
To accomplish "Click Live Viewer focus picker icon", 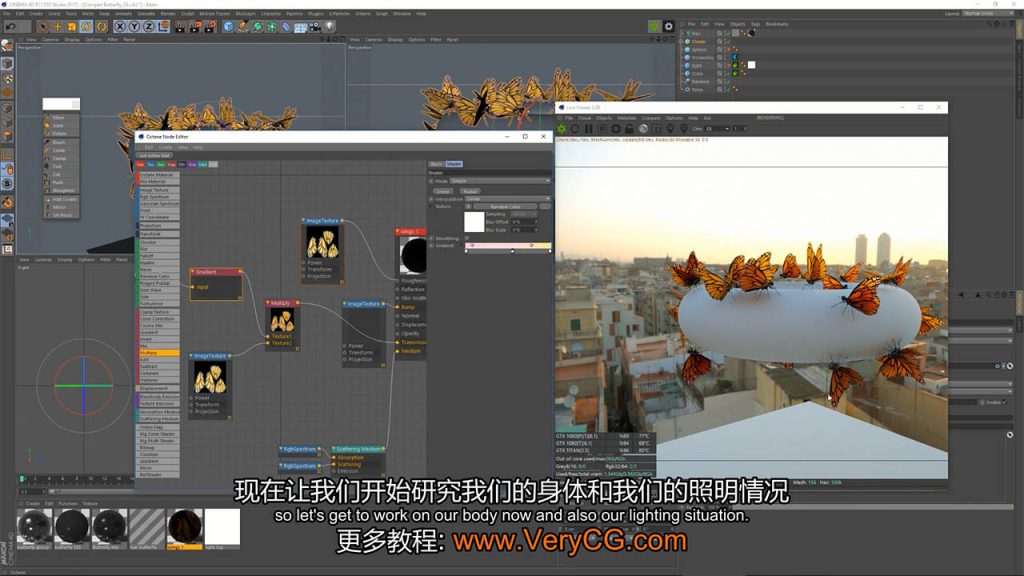I will tap(670, 129).
